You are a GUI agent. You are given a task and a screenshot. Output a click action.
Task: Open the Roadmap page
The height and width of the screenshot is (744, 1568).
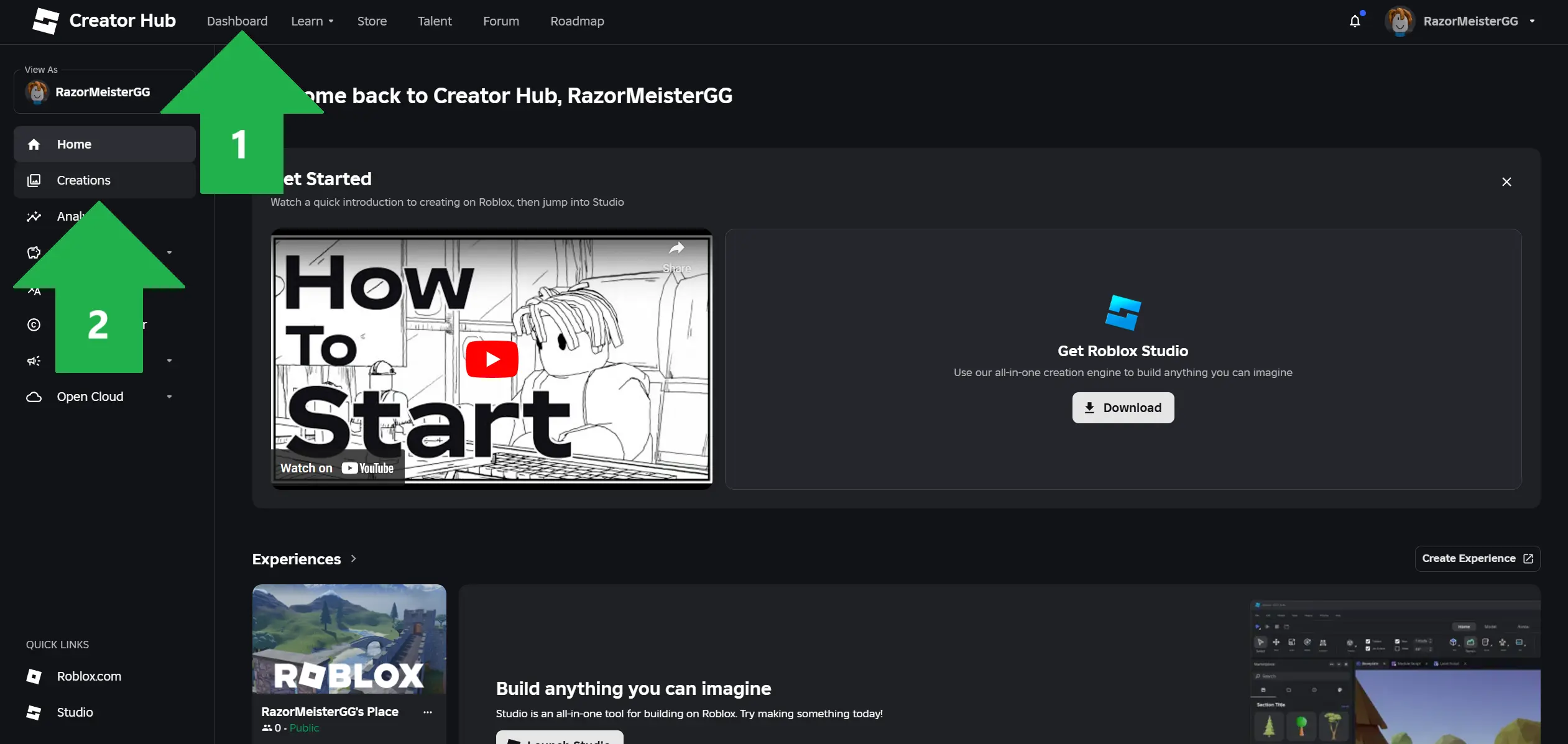[577, 21]
